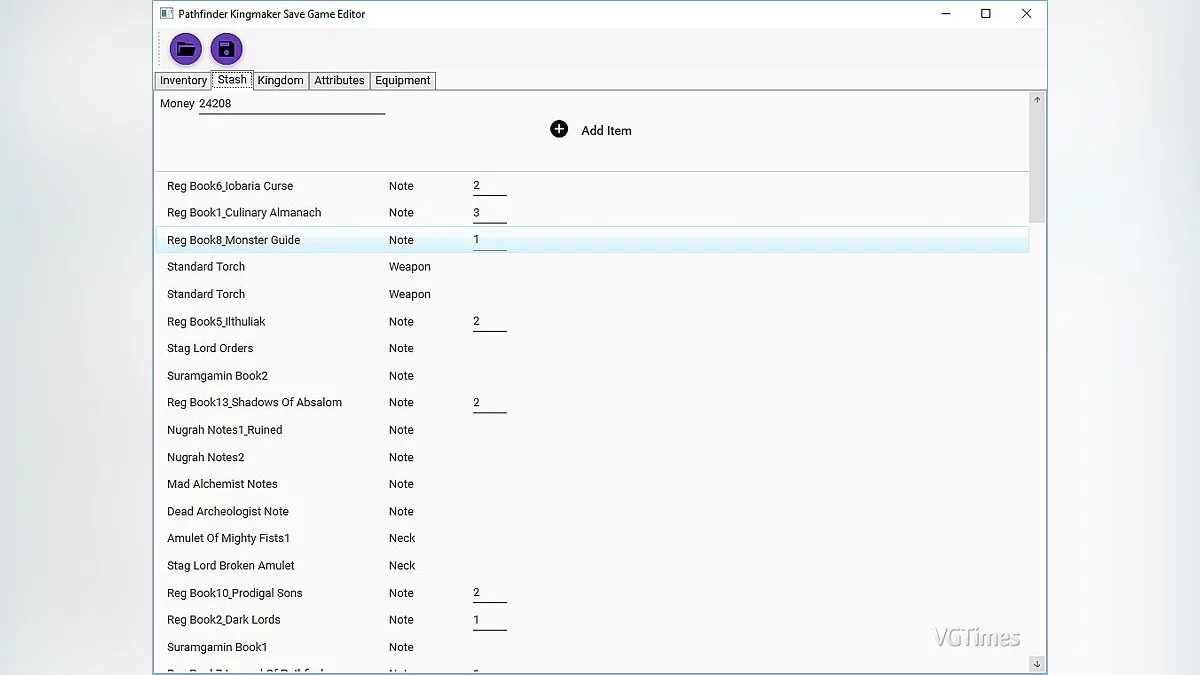
Task: Click the Add Item button label
Action: (606, 131)
